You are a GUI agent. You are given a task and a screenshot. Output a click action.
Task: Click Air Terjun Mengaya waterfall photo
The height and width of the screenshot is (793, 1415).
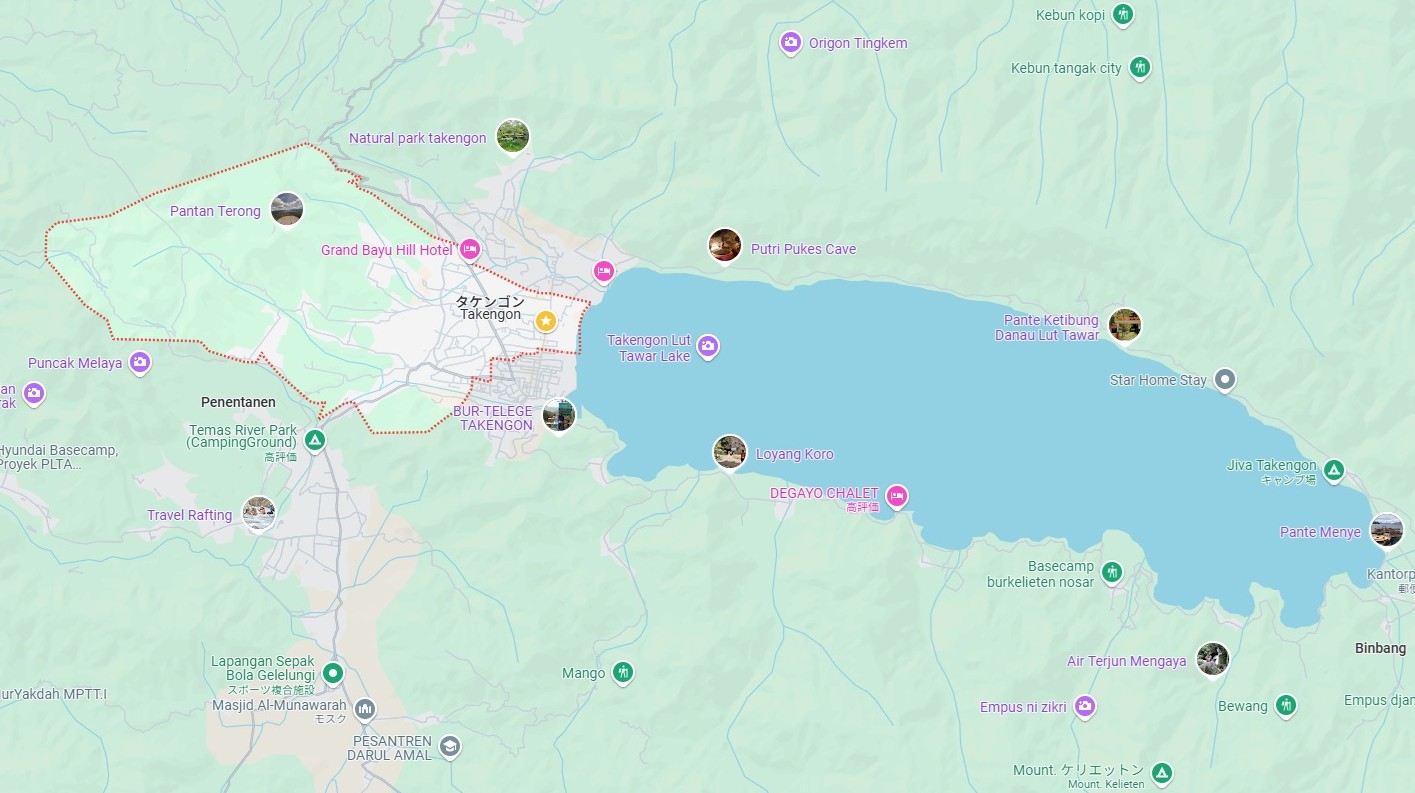tap(1212, 659)
